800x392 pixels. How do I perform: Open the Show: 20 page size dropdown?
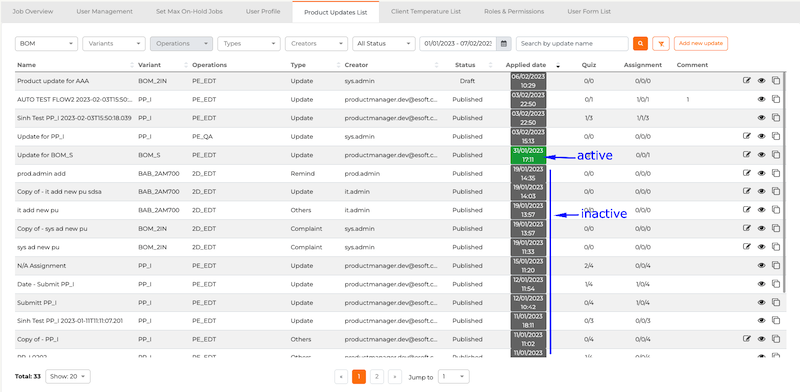point(68,377)
